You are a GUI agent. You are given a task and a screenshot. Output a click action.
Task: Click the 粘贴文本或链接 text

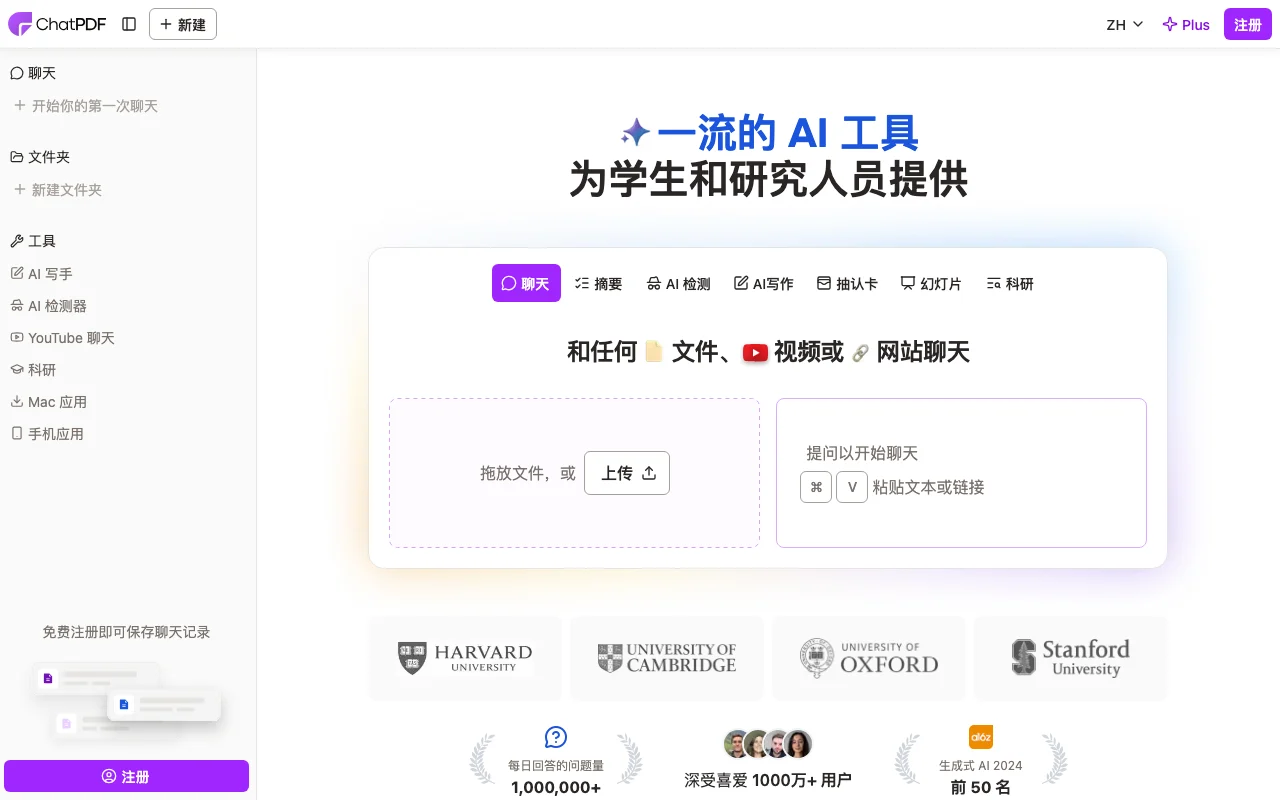[928, 487]
